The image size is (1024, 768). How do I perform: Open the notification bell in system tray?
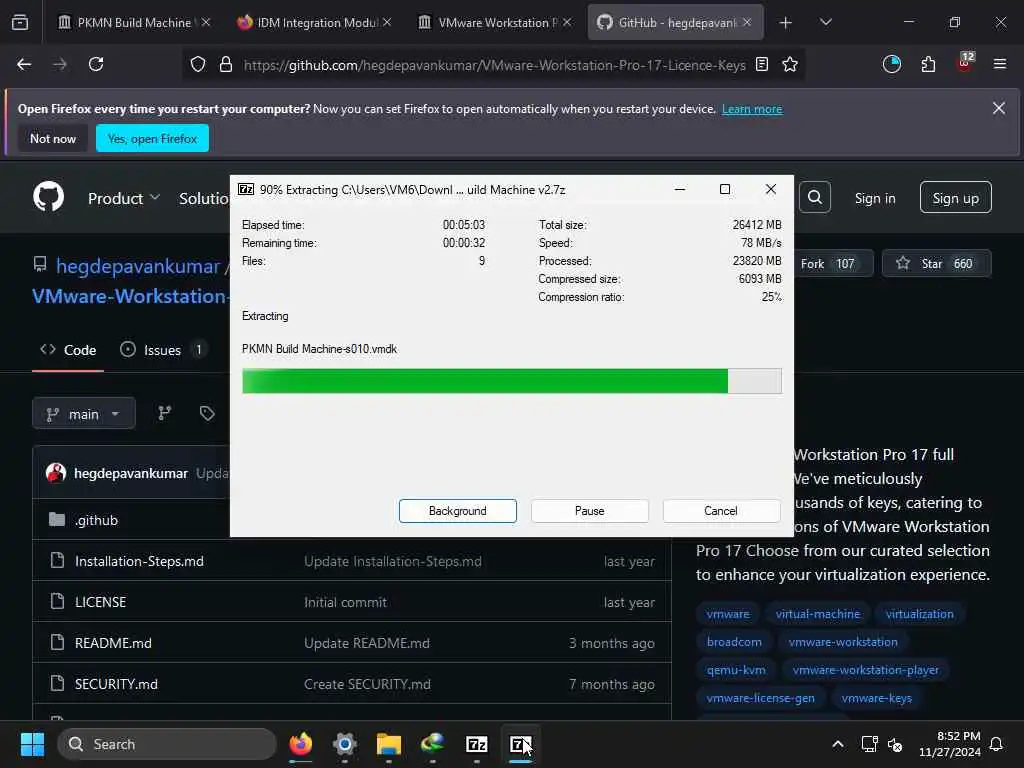coord(997,744)
